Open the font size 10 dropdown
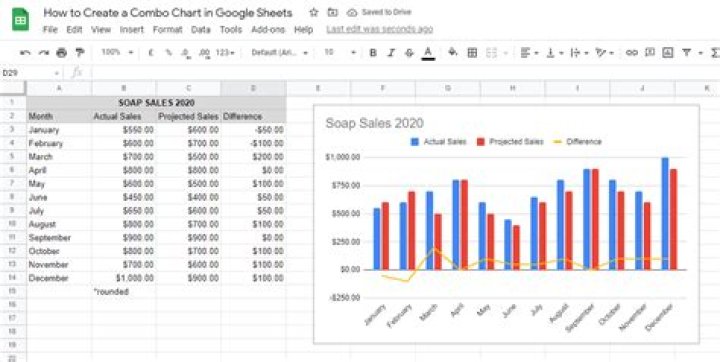The image size is (720, 362). tap(340, 53)
